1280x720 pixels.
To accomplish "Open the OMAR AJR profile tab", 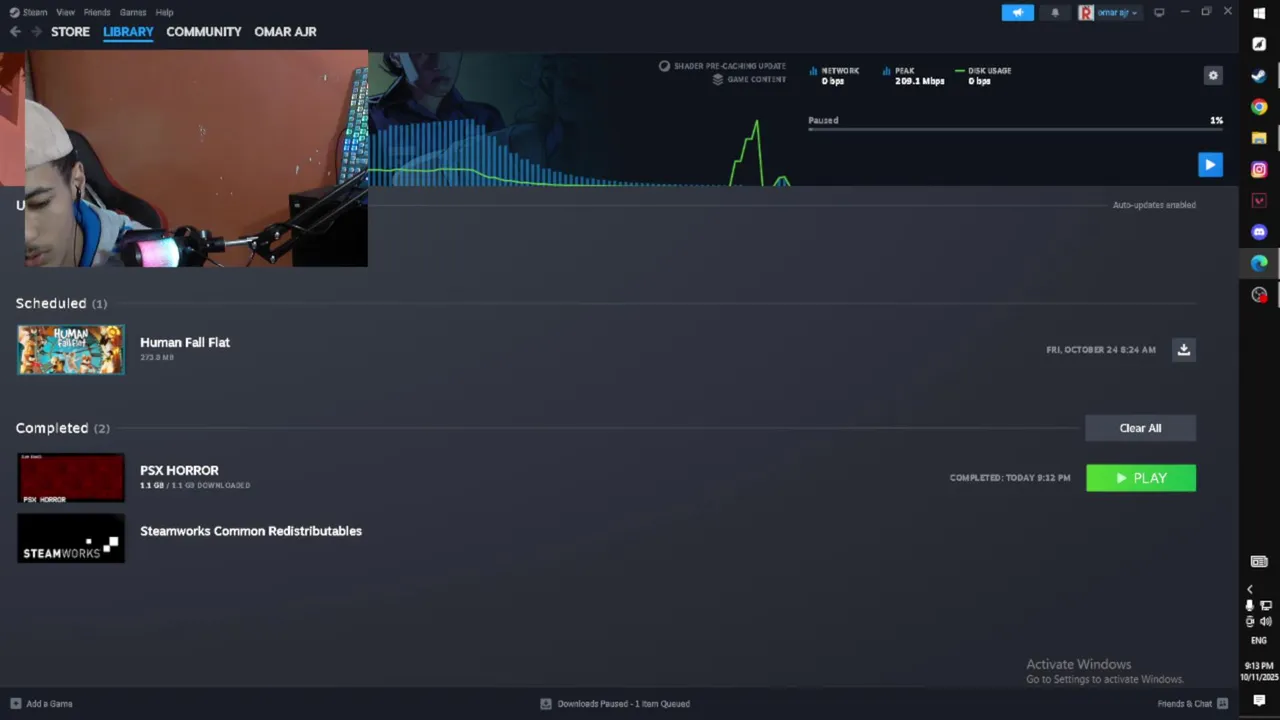I will tap(285, 32).
